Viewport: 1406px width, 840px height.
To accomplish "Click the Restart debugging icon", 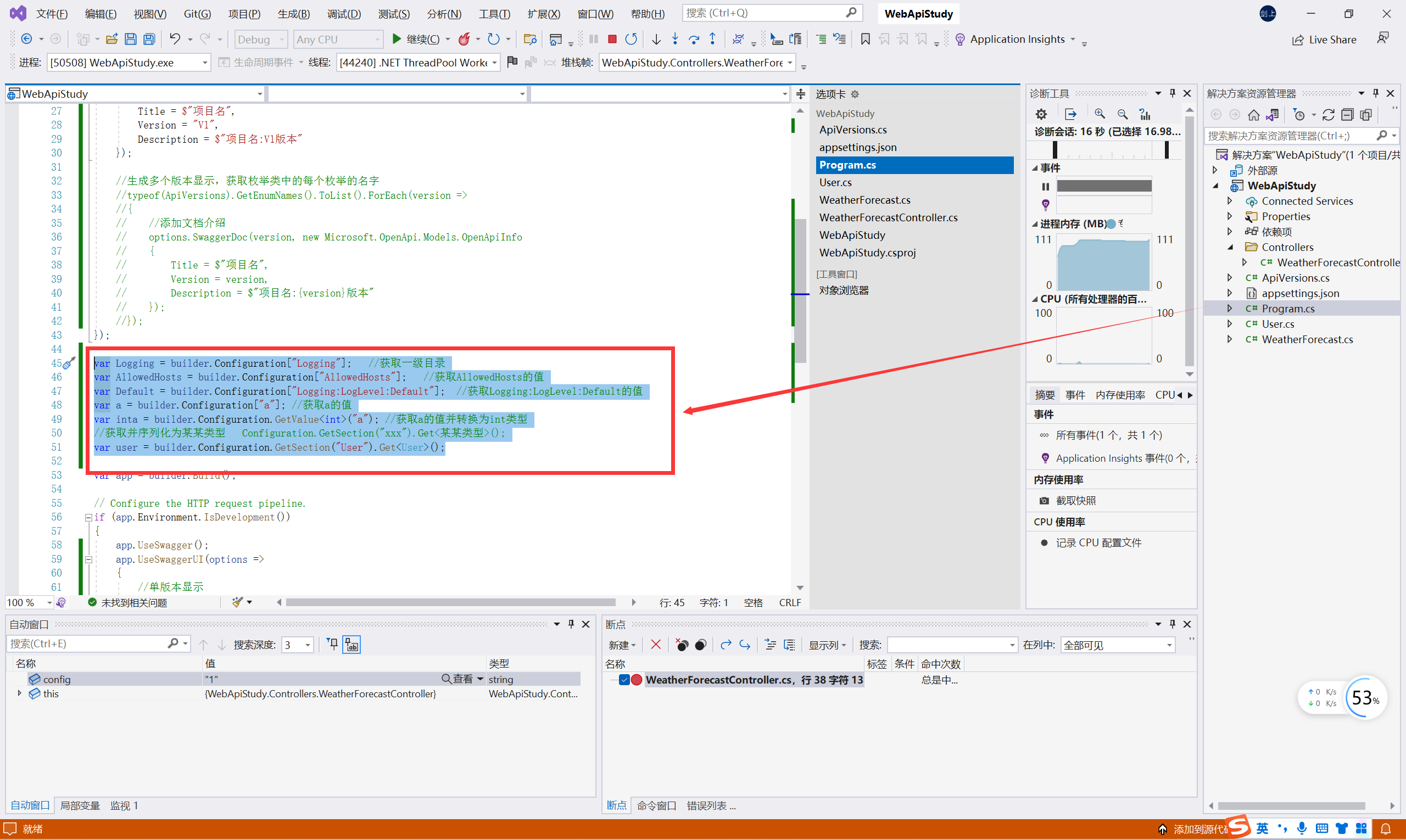I will point(632,39).
